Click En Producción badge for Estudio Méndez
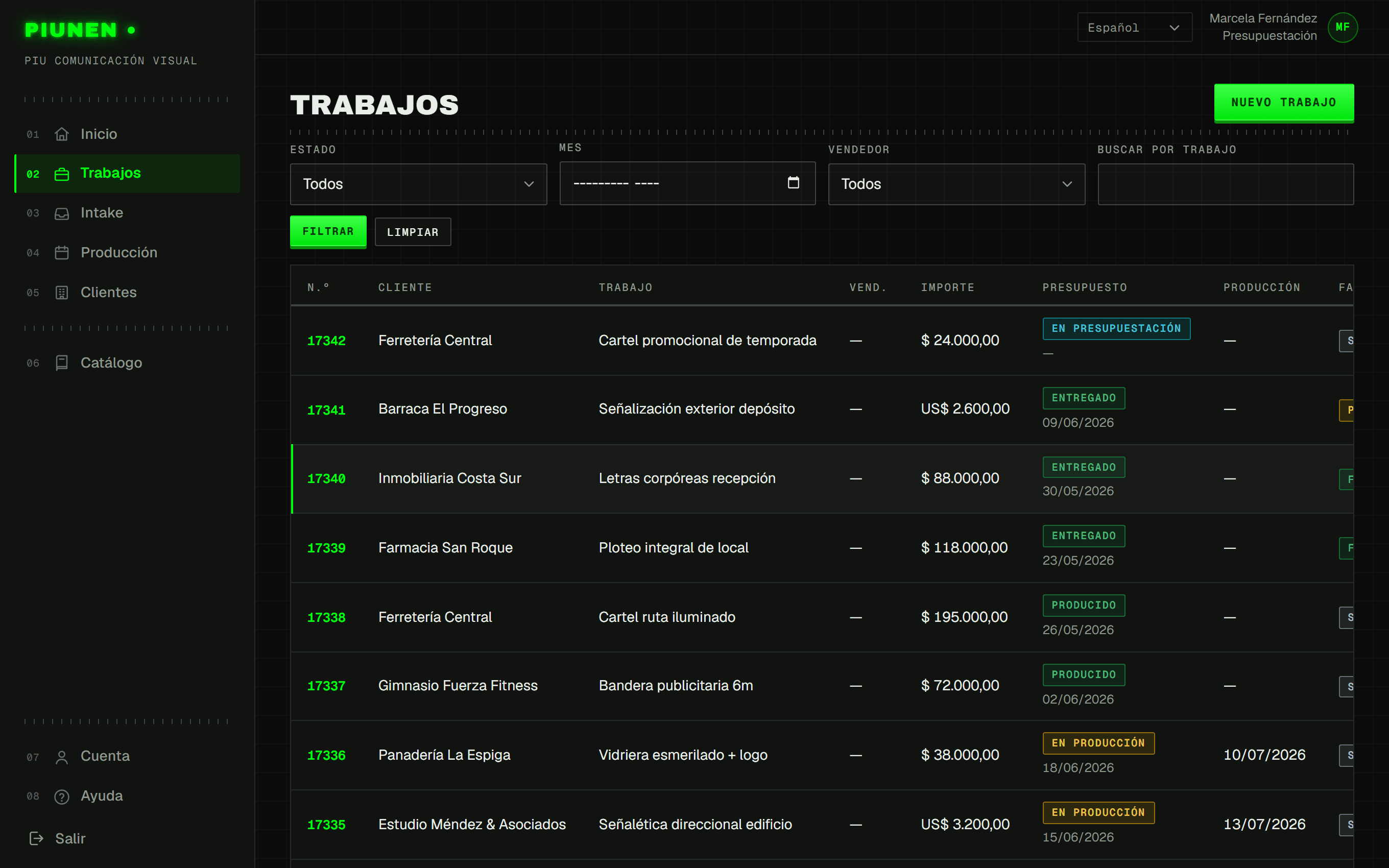Screen dimensions: 1389x868 [1098, 812]
